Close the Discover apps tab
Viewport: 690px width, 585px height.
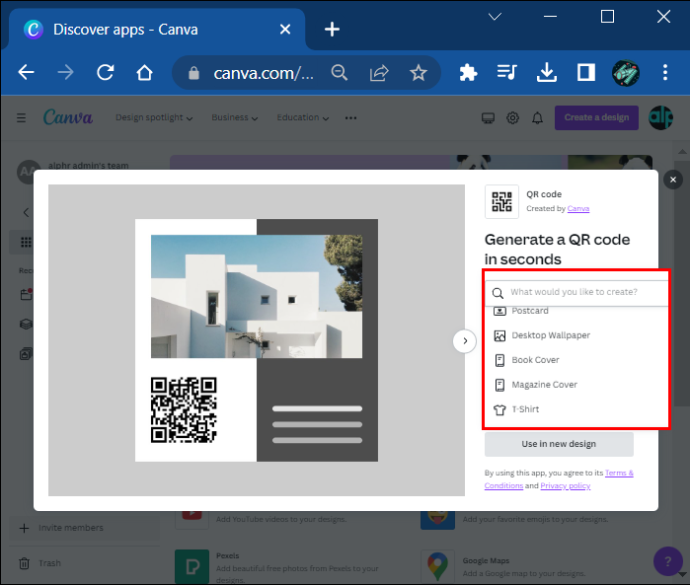285,29
